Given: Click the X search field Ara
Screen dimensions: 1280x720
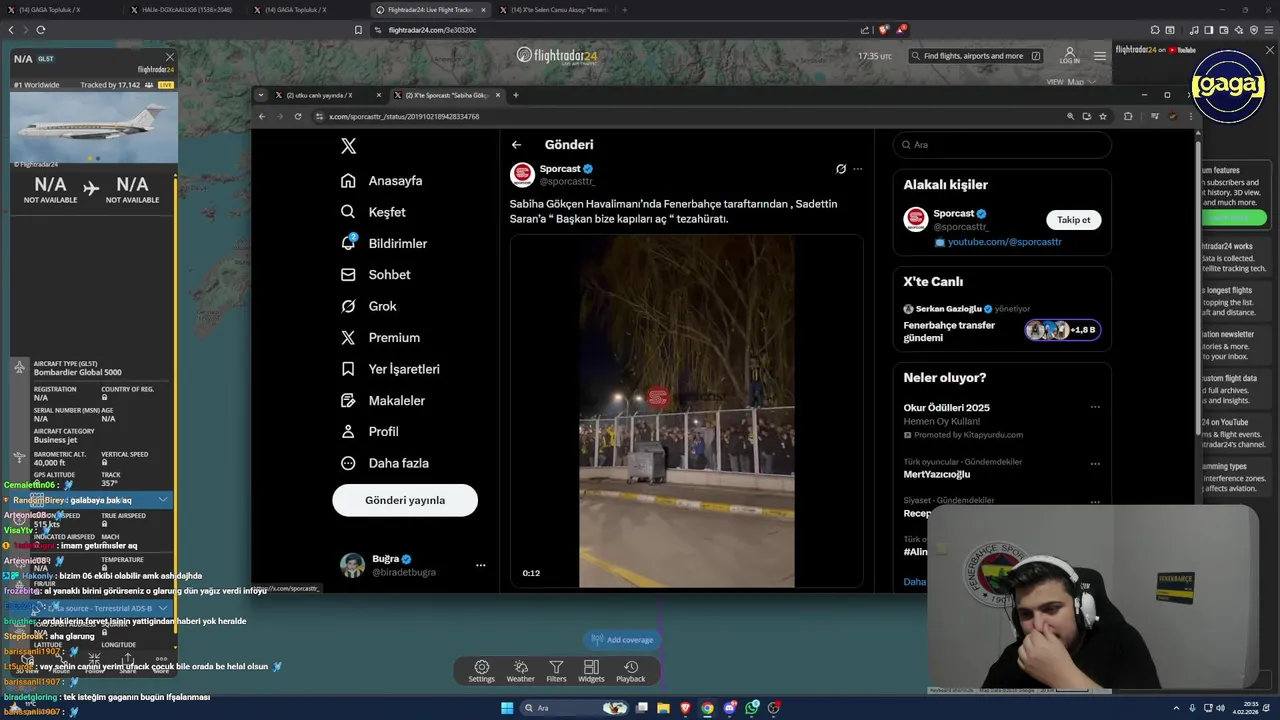Looking at the screenshot, I should [x=1002, y=145].
